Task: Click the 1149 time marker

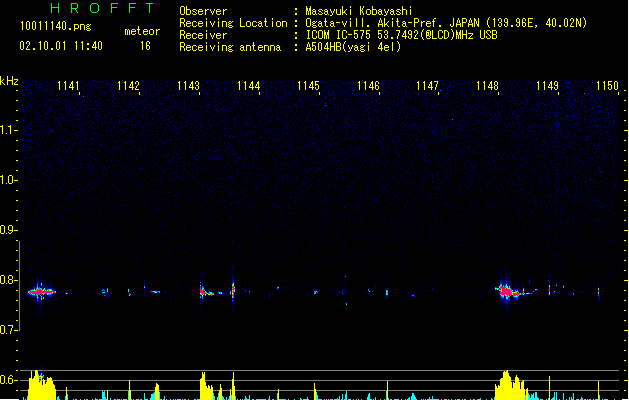Action: 547,86
